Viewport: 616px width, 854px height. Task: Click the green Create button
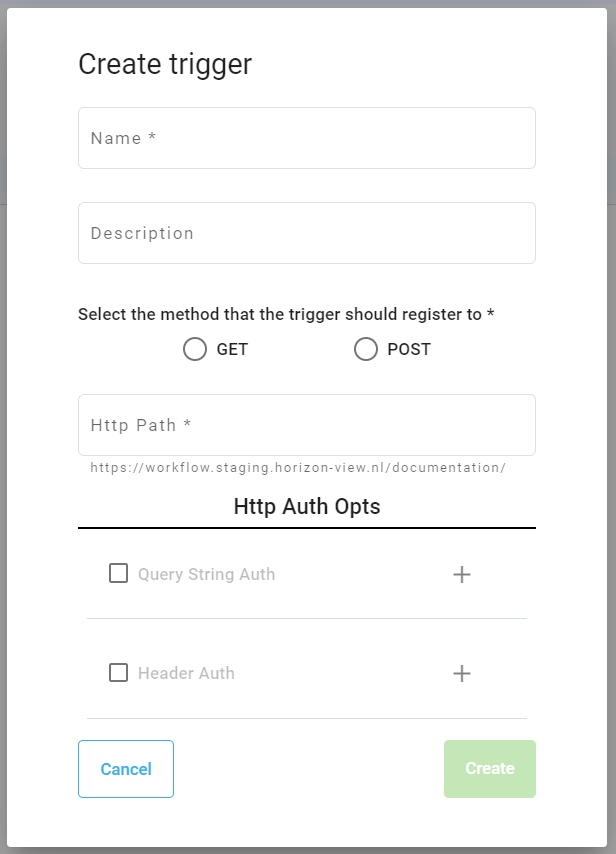(x=489, y=769)
